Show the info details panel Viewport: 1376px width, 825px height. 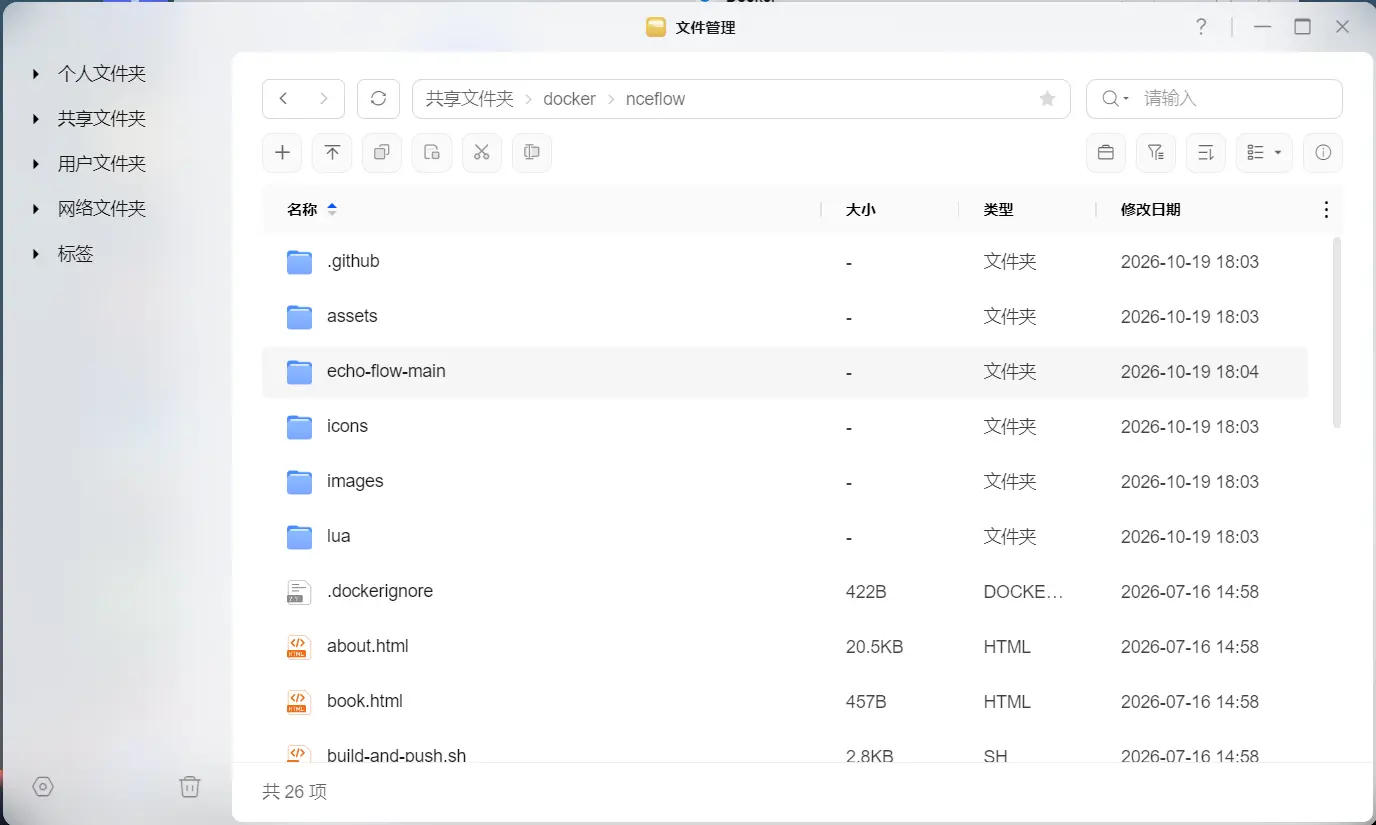1323,153
